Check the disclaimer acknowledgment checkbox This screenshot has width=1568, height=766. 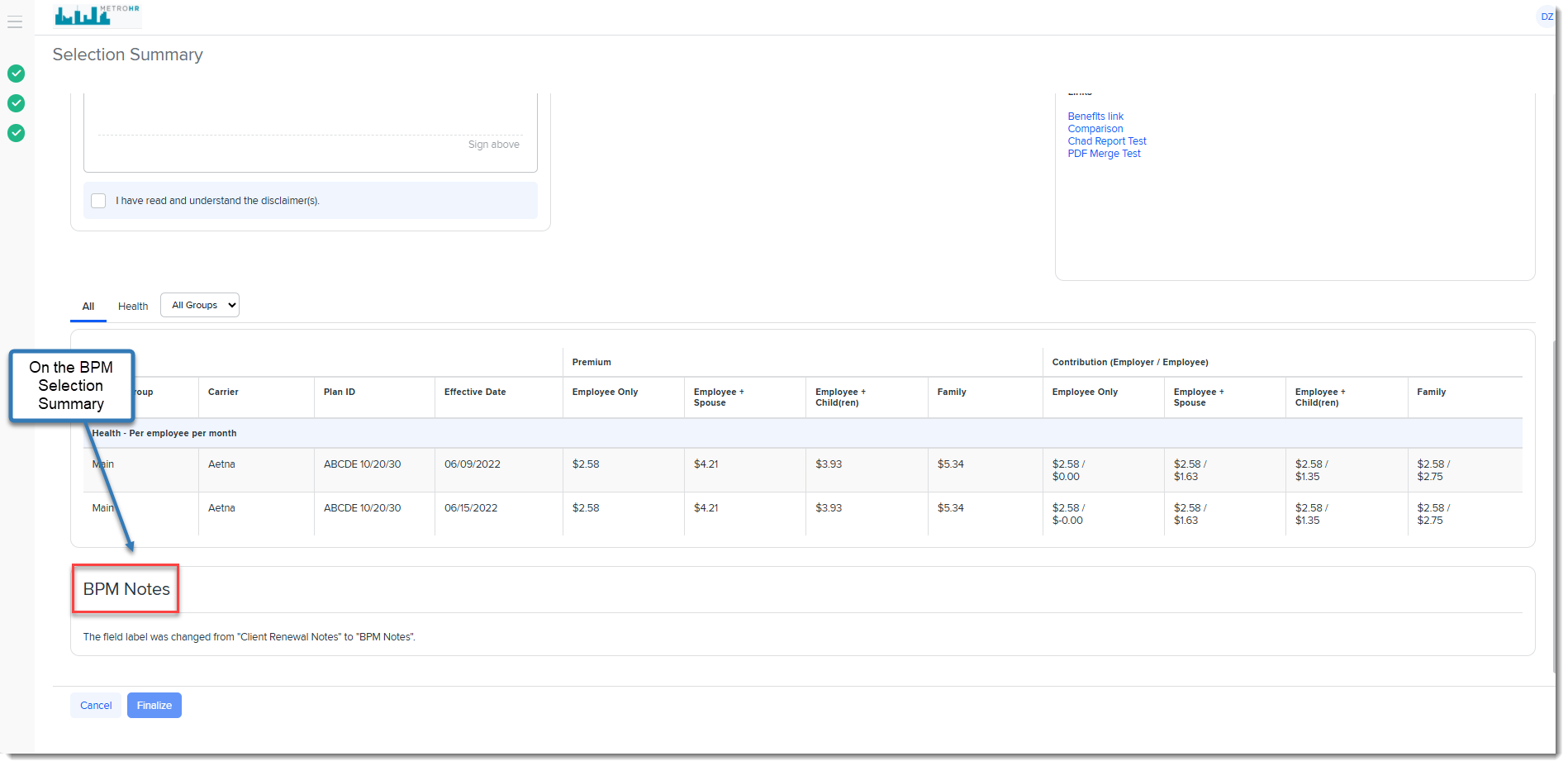[98, 201]
